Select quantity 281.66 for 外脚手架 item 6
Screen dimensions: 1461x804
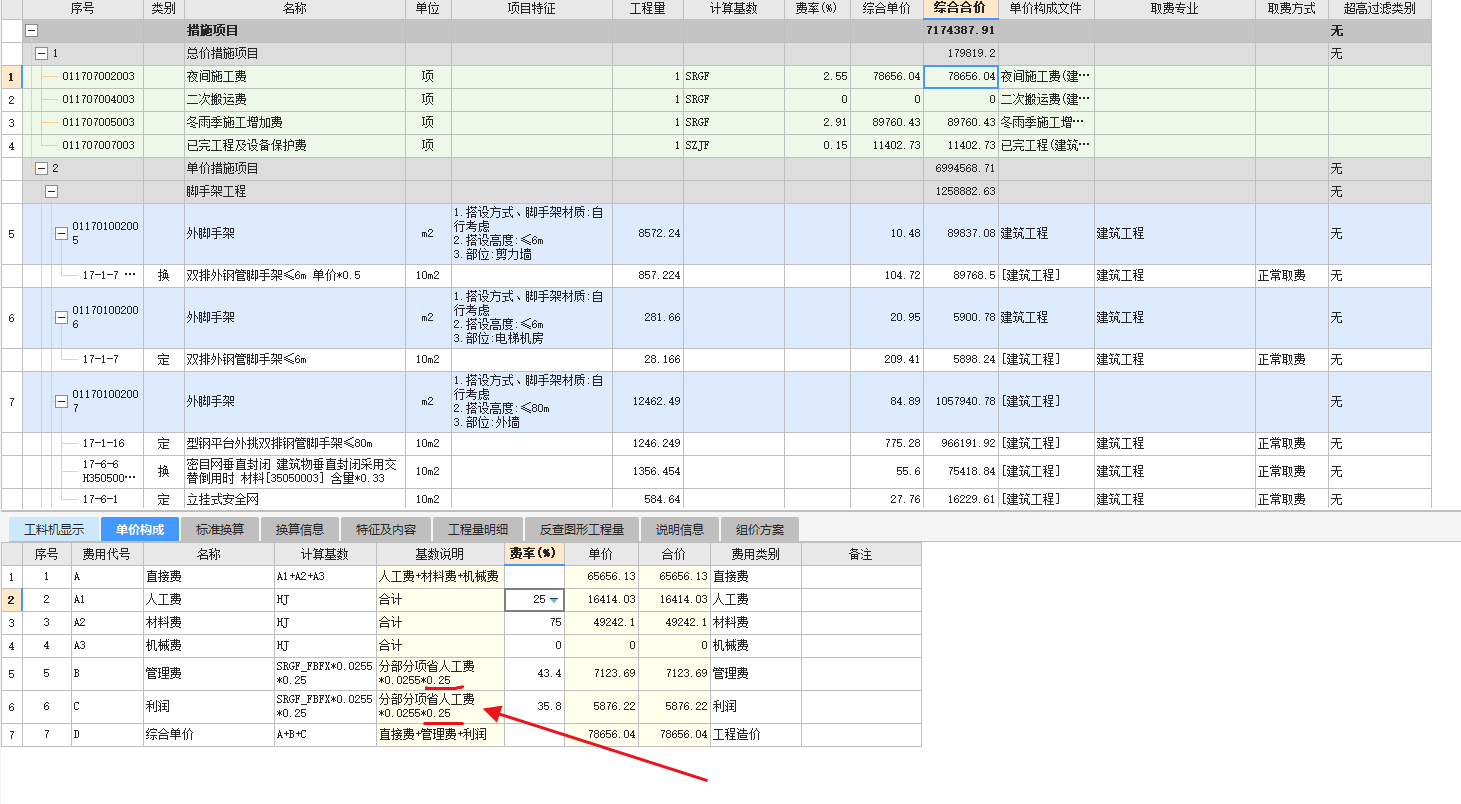[648, 317]
